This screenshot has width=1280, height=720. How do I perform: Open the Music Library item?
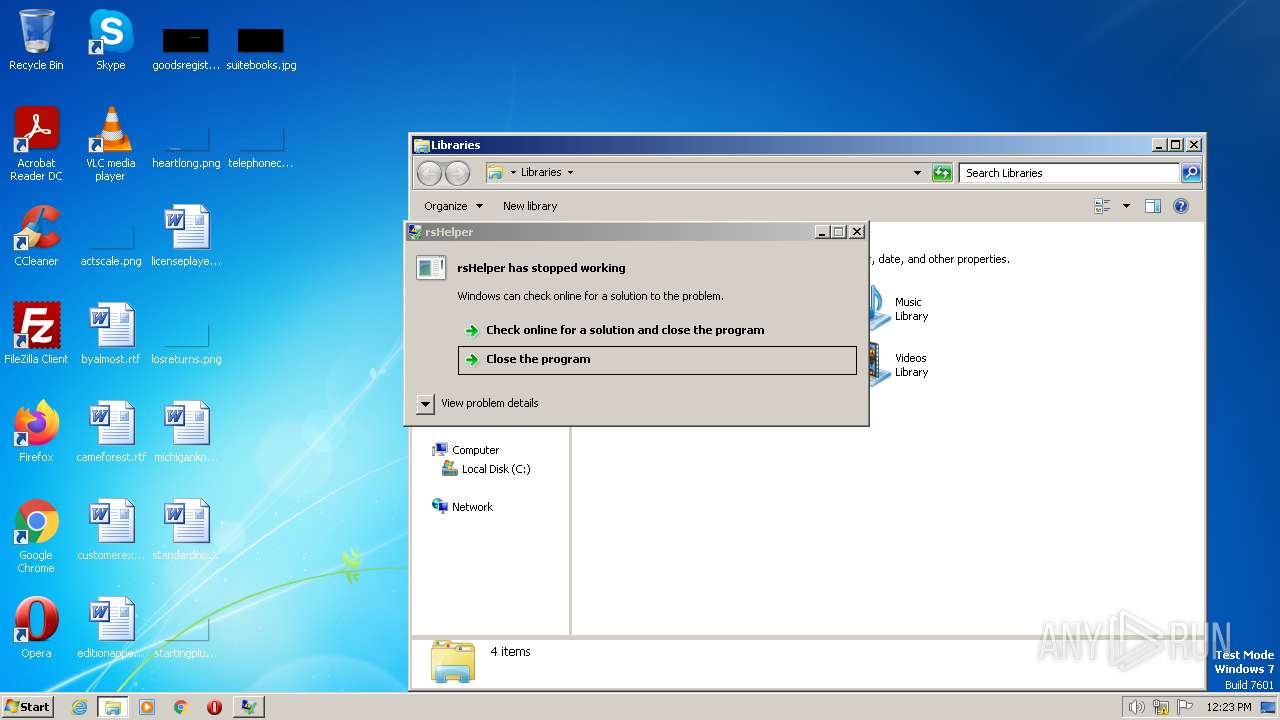[x=898, y=309]
